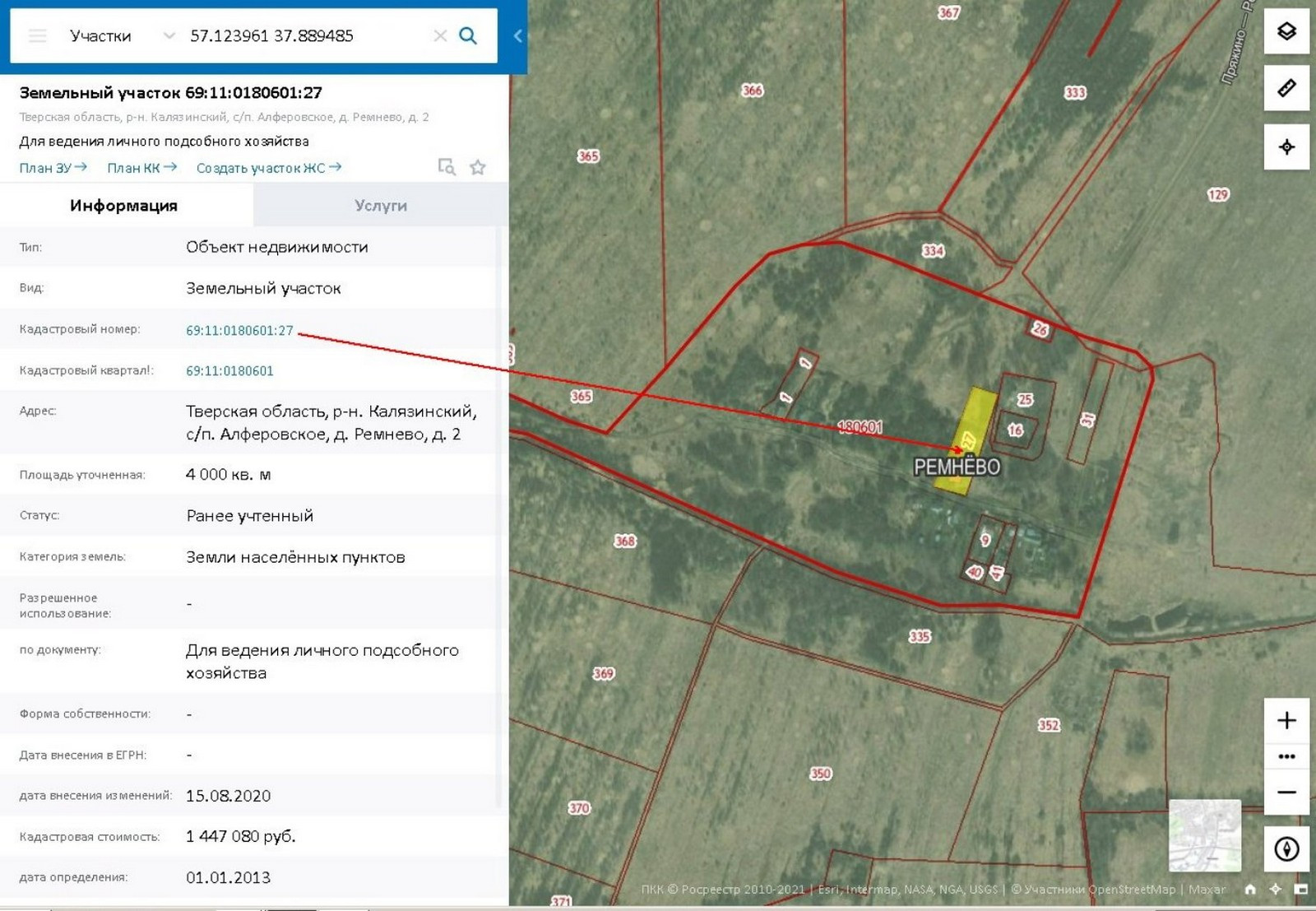Add the parcel to favorites with star
This screenshot has height=911, width=1316.
478,168
